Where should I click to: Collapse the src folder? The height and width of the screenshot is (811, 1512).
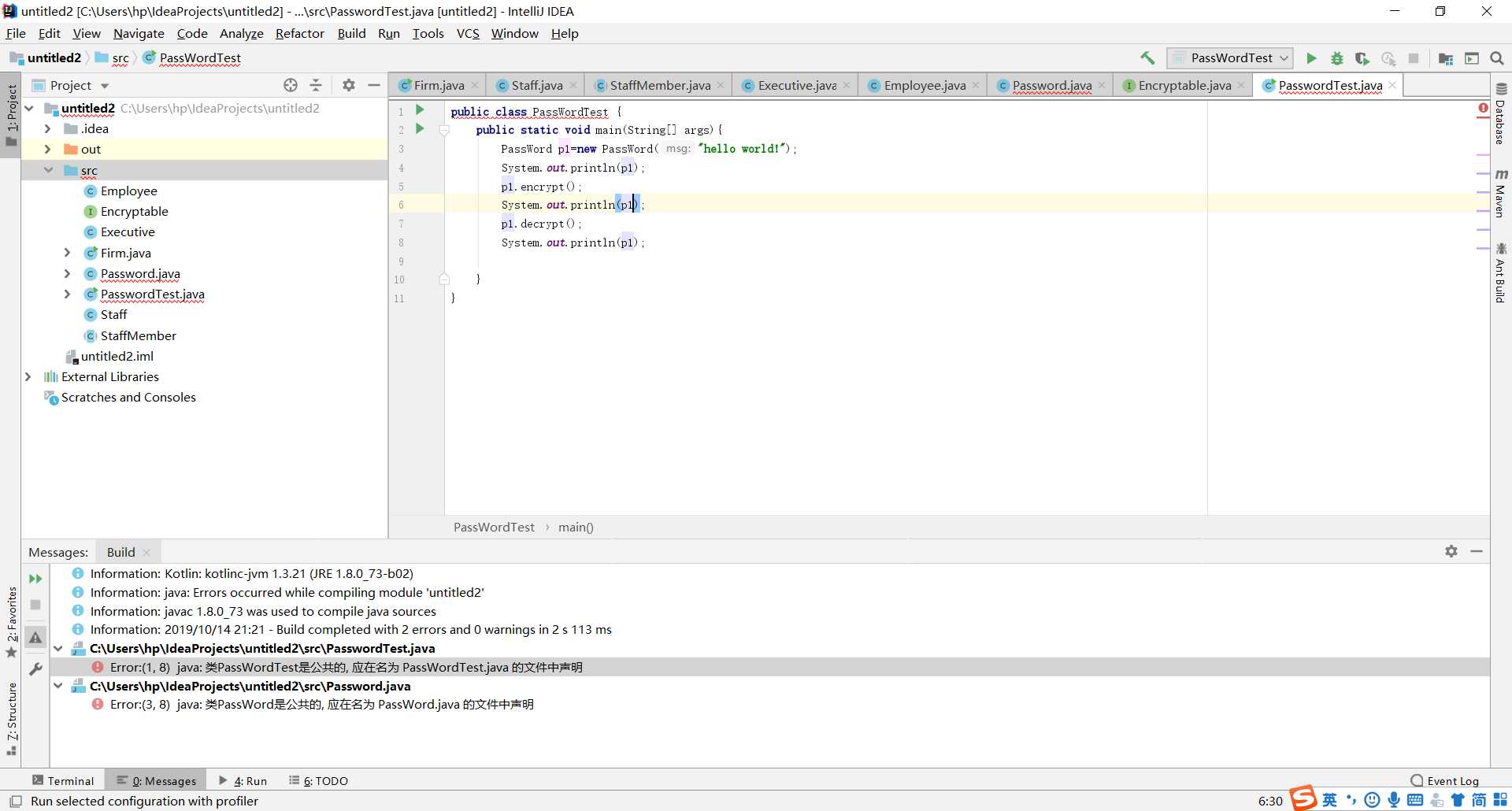48,170
